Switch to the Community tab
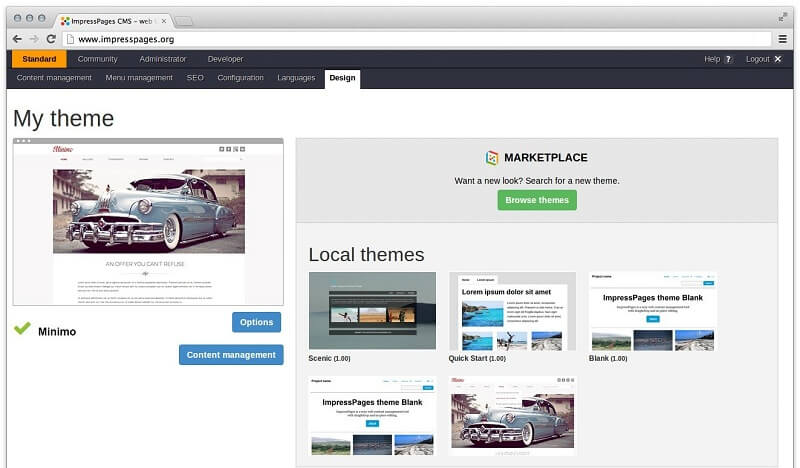This screenshot has width=800, height=468. coord(97,59)
